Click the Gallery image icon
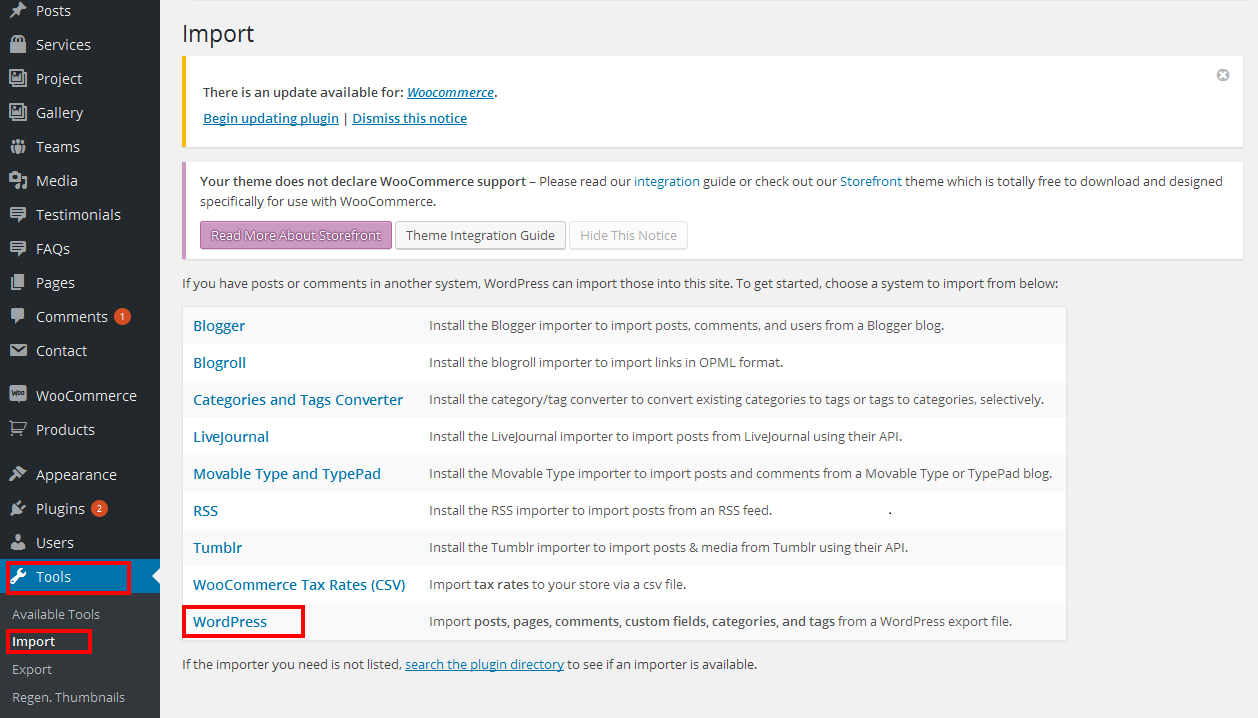The height and width of the screenshot is (718, 1258). (17, 113)
